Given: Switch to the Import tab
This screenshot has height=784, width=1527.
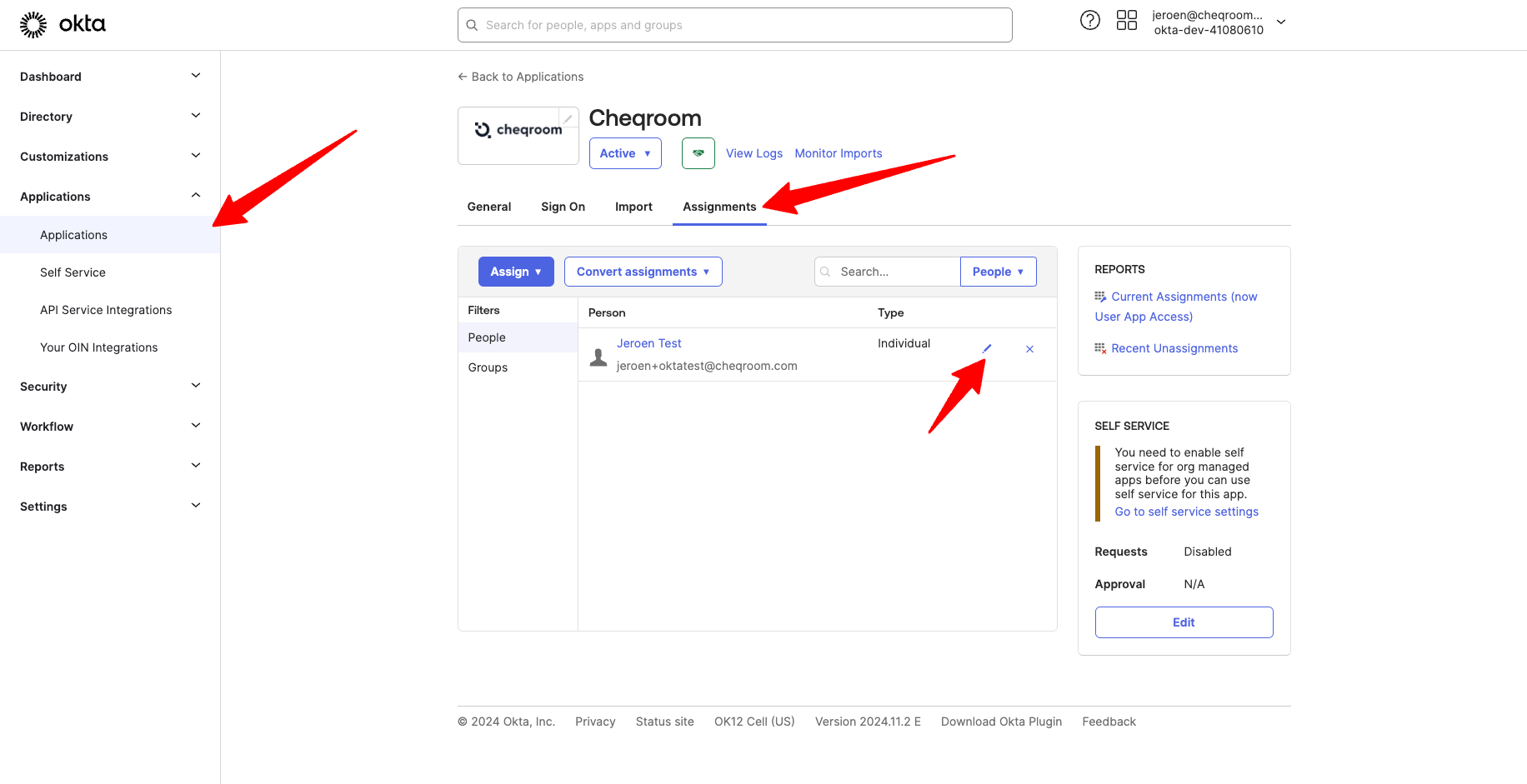Looking at the screenshot, I should coord(633,207).
